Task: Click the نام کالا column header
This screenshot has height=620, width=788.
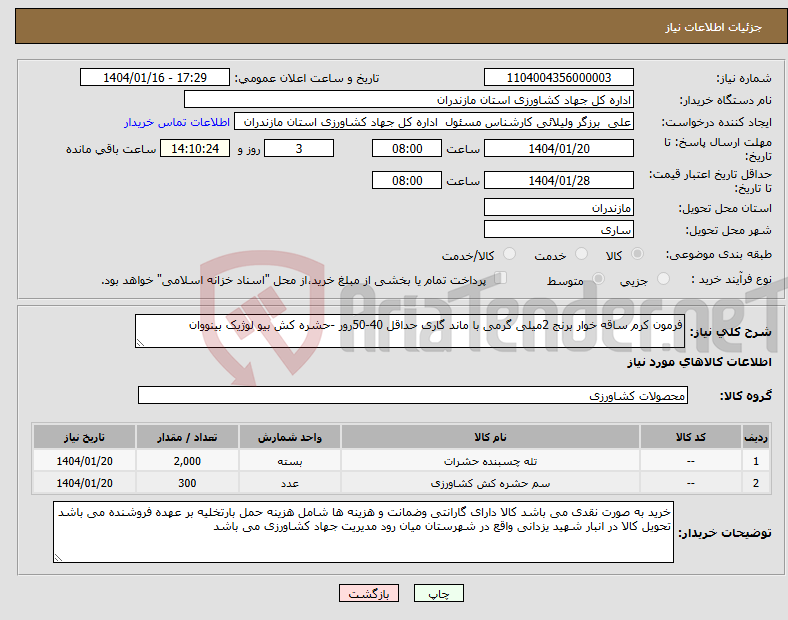Action: (490, 437)
